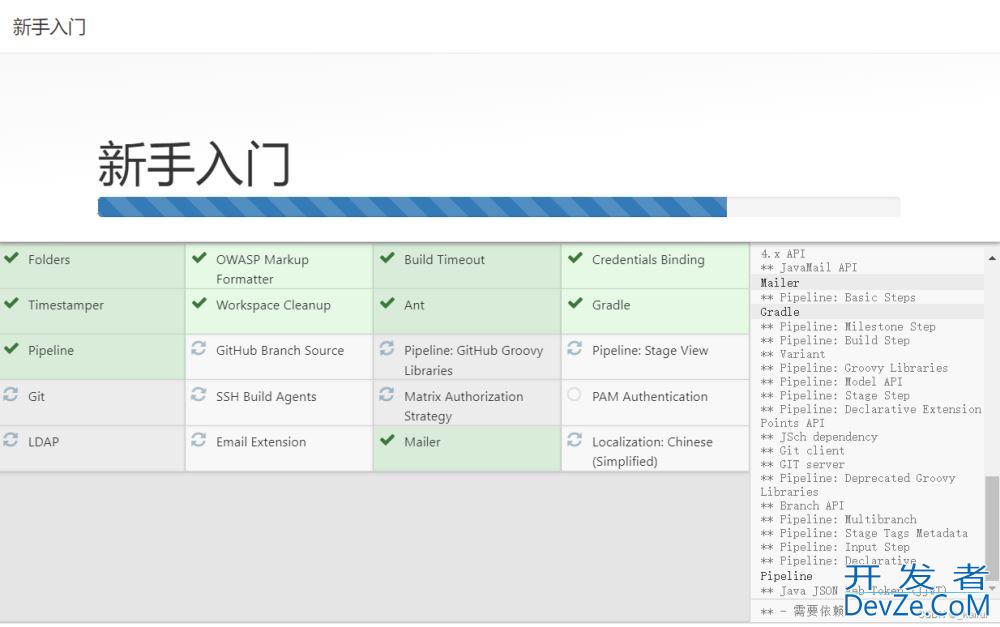Screen dimensions: 1000x627
Task: Click the checkmark icon next to Gradle plugin cell
Action: [575, 303]
